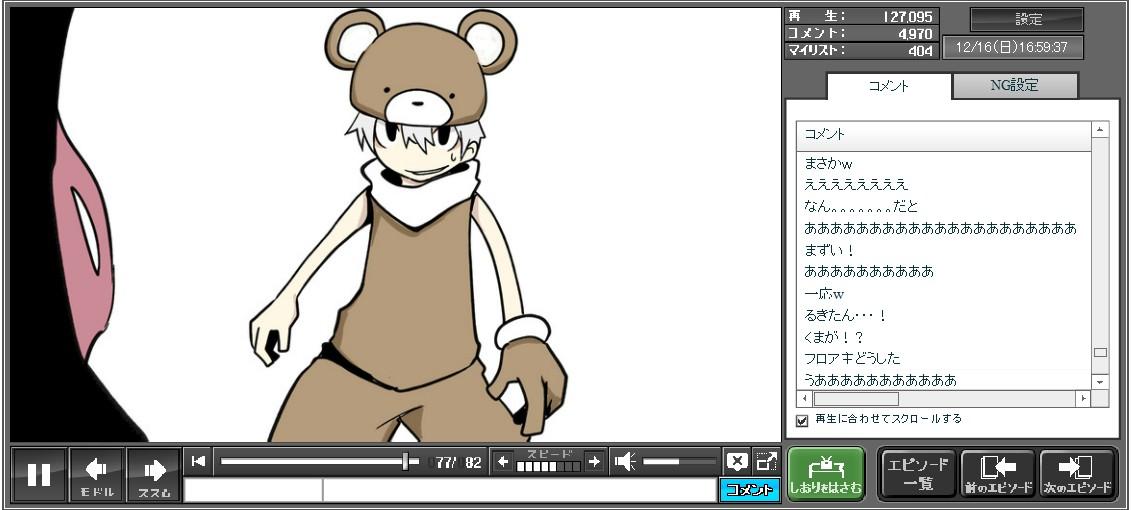
Task: Decrease playback speed with left arrow
Action: pyautogui.click(x=503, y=461)
